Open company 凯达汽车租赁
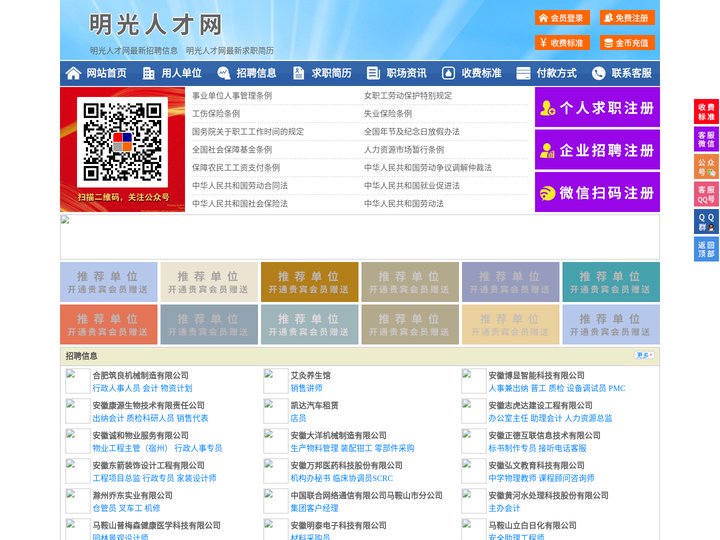The width and height of the screenshot is (720, 540). tap(315, 405)
